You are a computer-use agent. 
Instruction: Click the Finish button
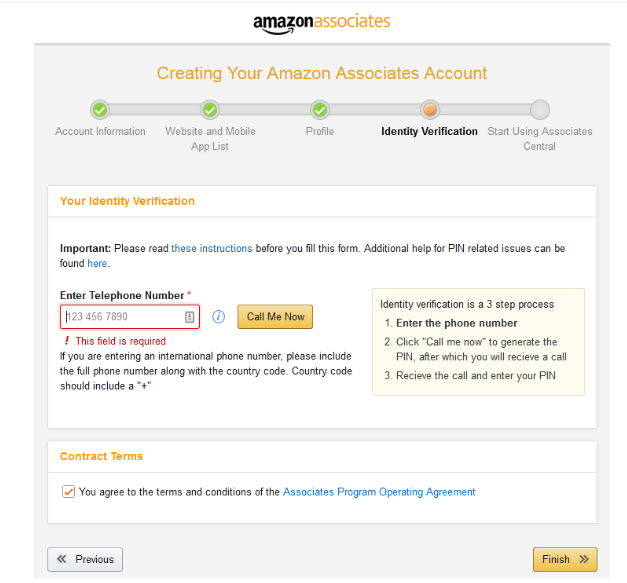pyautogui.click(x=565, y=559)
